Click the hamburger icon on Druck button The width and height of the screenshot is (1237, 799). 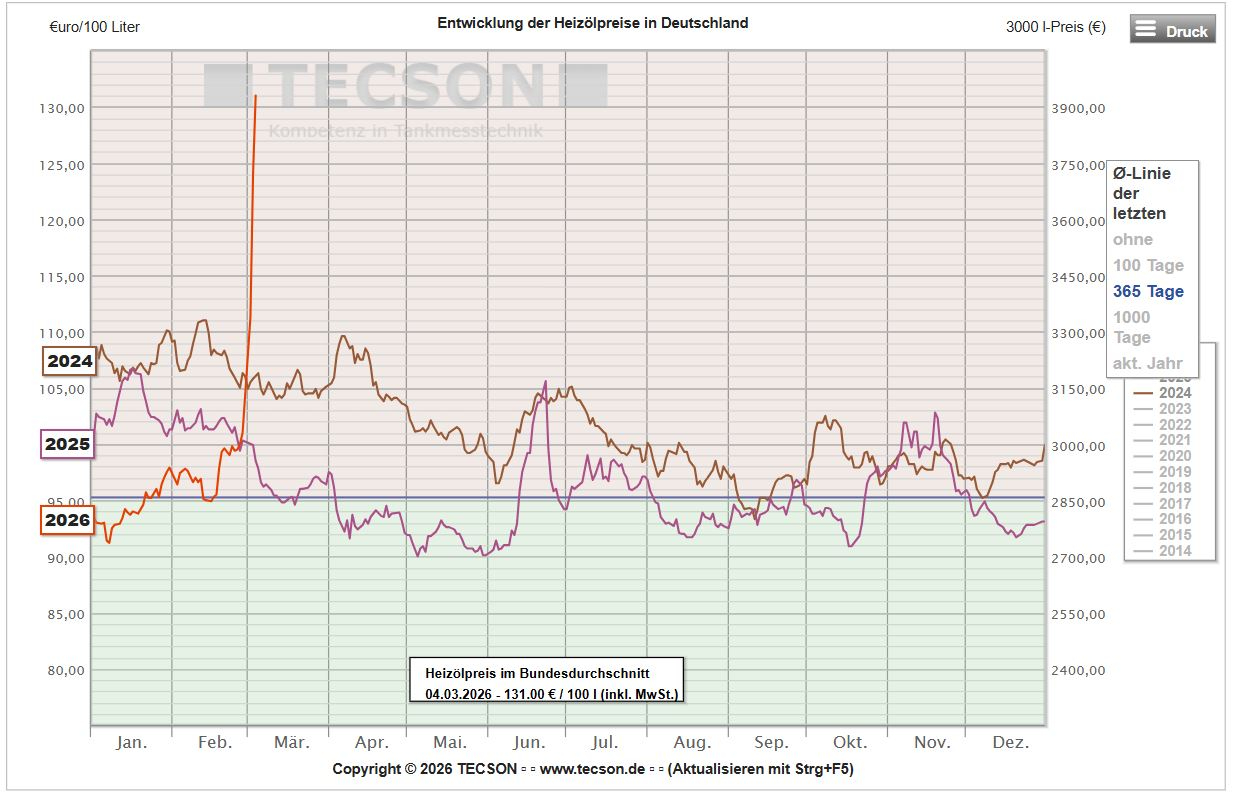point(1145,29)
